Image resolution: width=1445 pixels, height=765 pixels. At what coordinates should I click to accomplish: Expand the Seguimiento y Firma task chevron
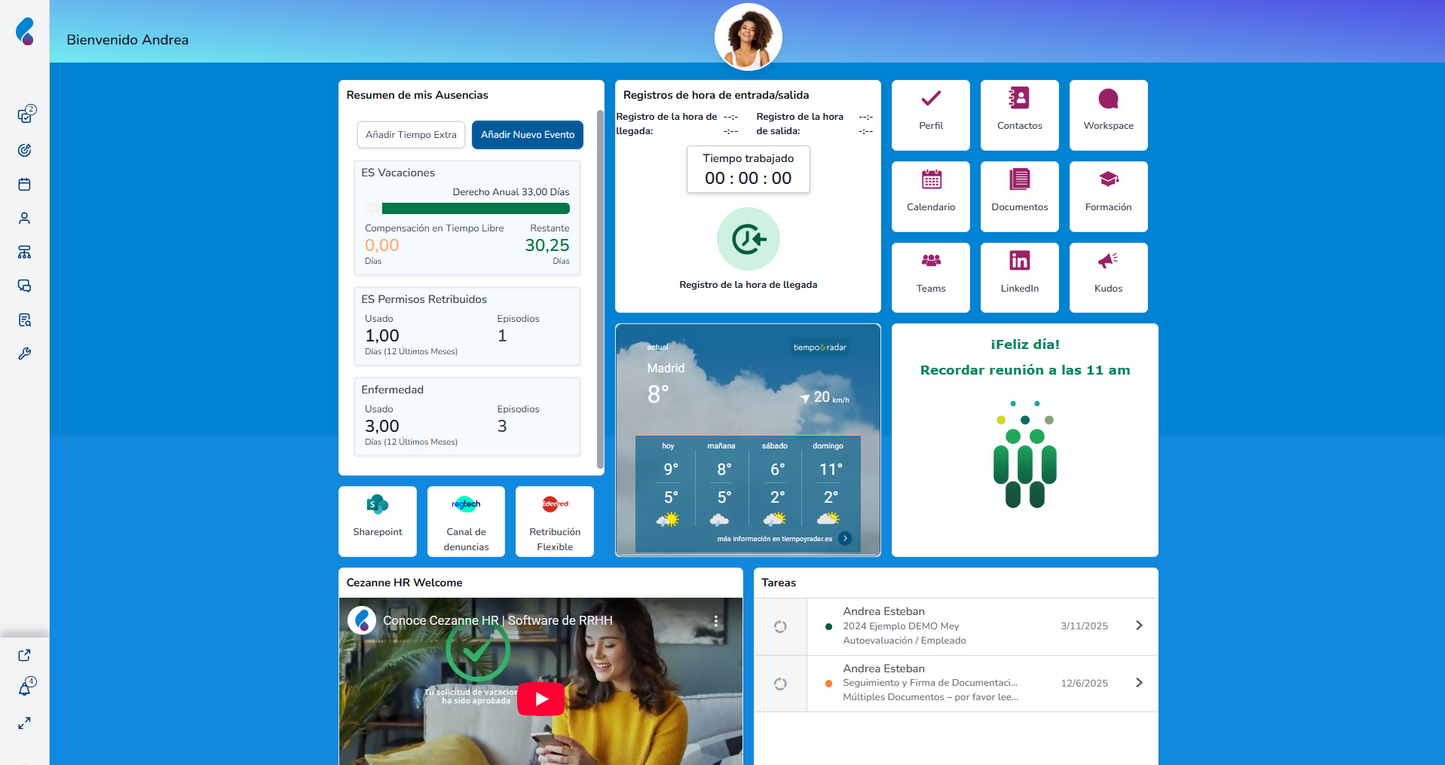(1139, 683)
